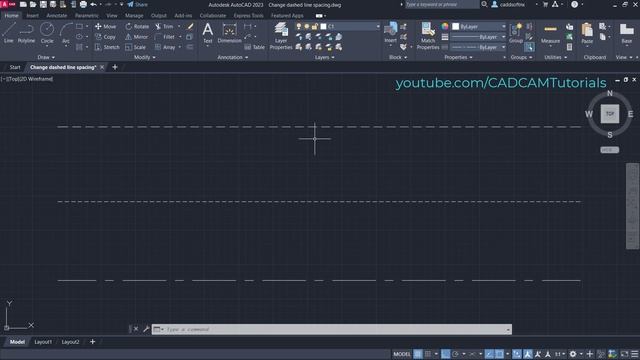Select the Erase tool icon
This screenshot has width=640, height=360.
pos(190,27)
